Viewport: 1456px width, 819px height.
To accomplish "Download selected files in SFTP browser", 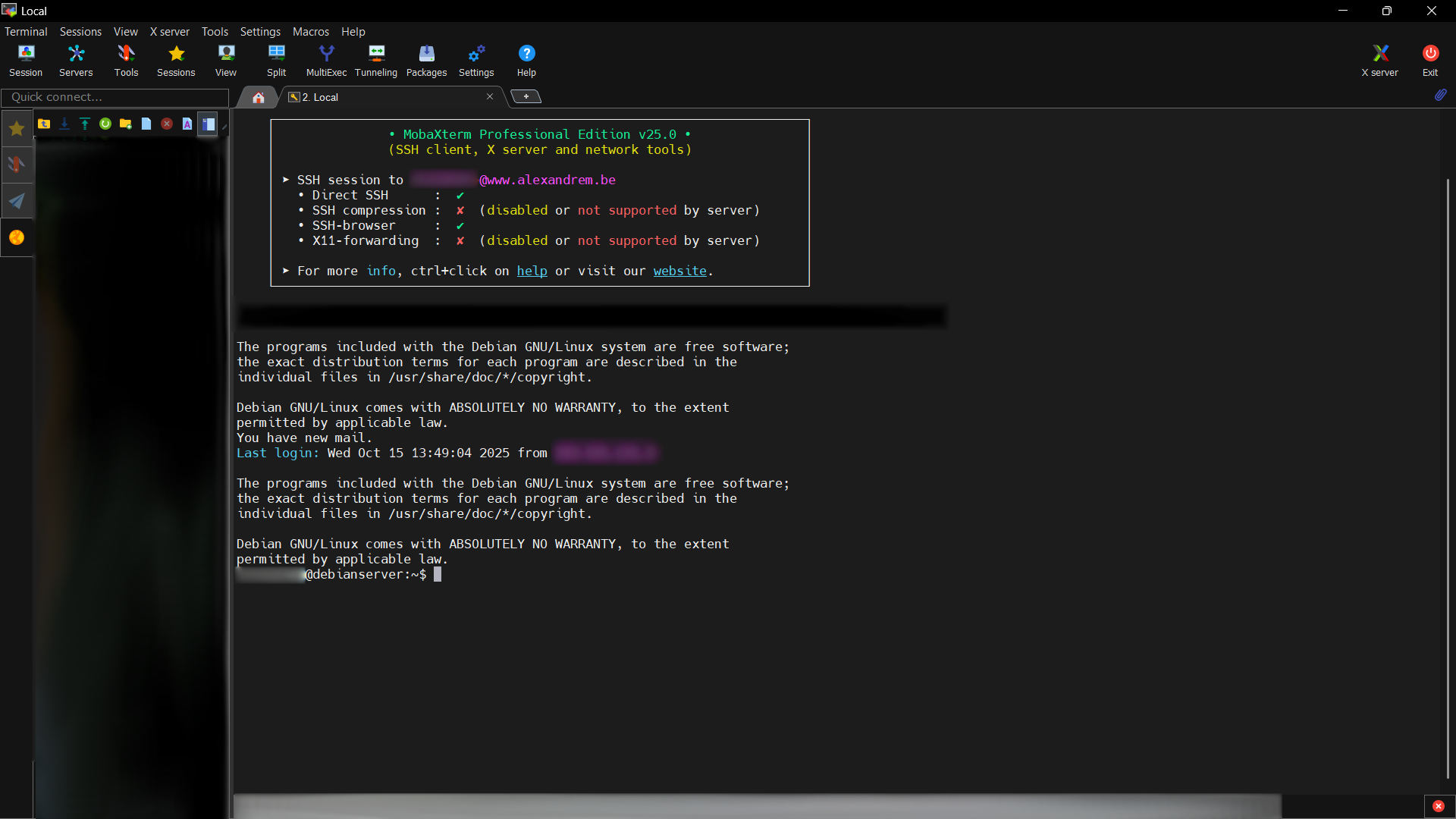I will click(x=64, y=124).
